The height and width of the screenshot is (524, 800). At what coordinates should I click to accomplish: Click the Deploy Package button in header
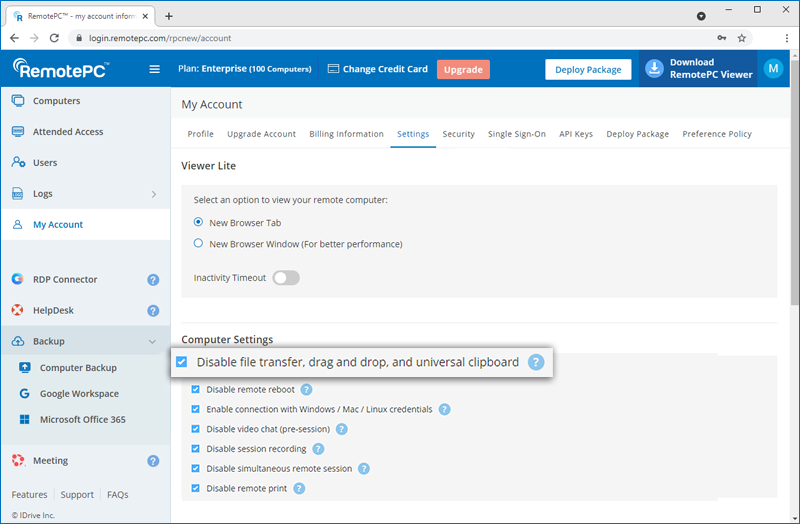click(588, 69)
